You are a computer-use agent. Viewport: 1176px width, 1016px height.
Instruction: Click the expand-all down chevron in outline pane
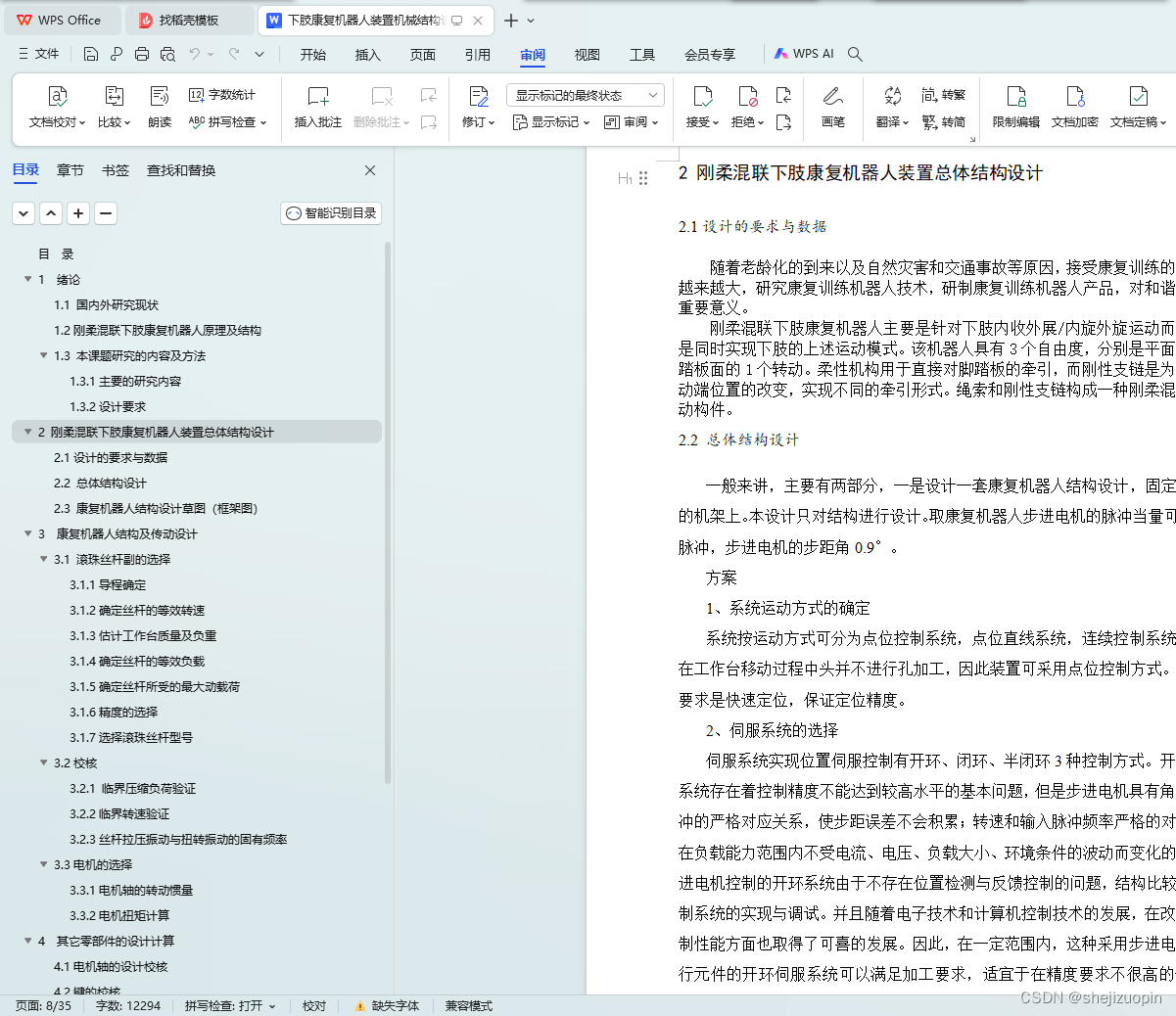point(24,212)
